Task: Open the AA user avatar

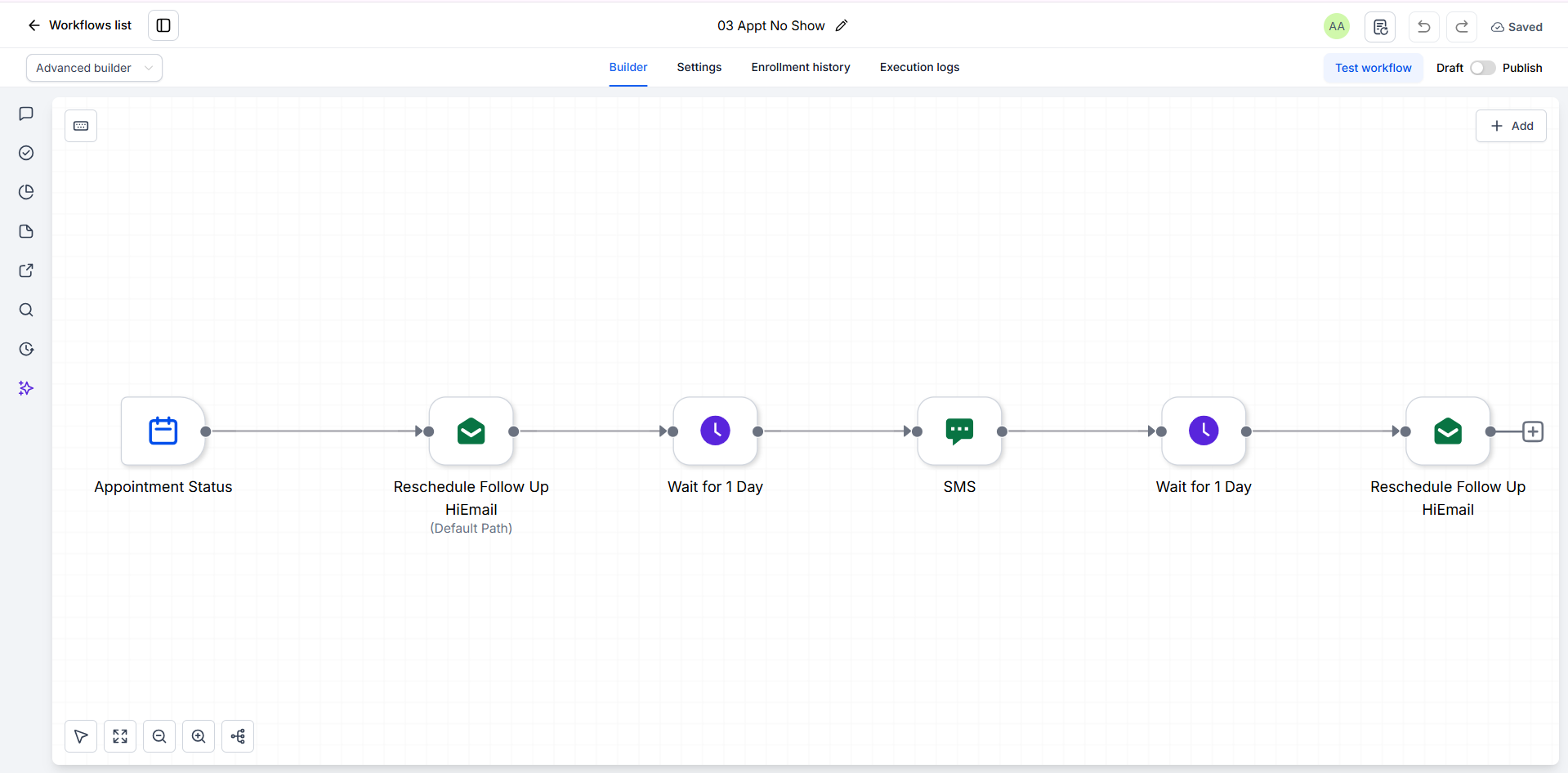Action: click(1337, 26)
